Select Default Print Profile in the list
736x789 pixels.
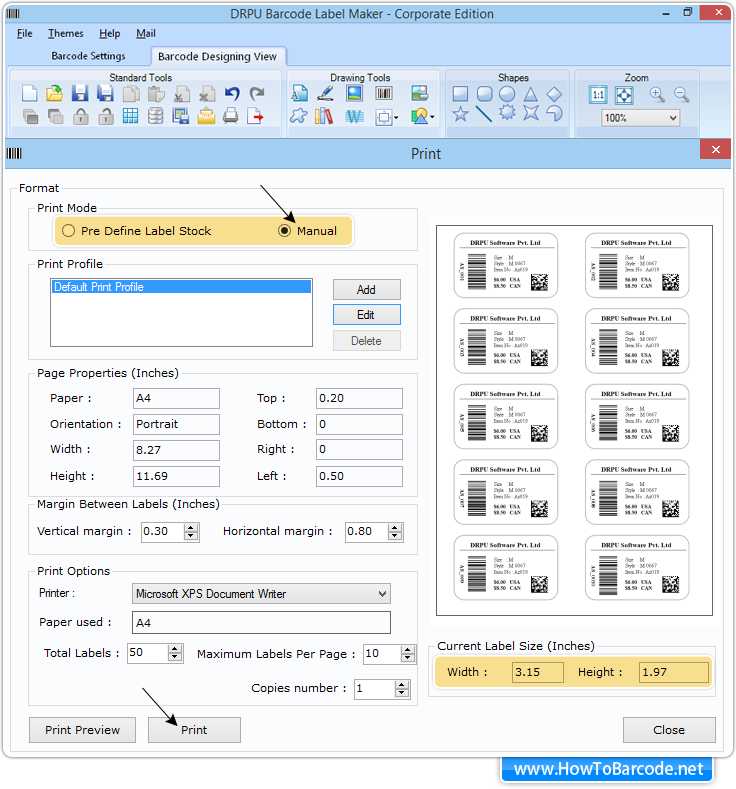pos(99,287)
